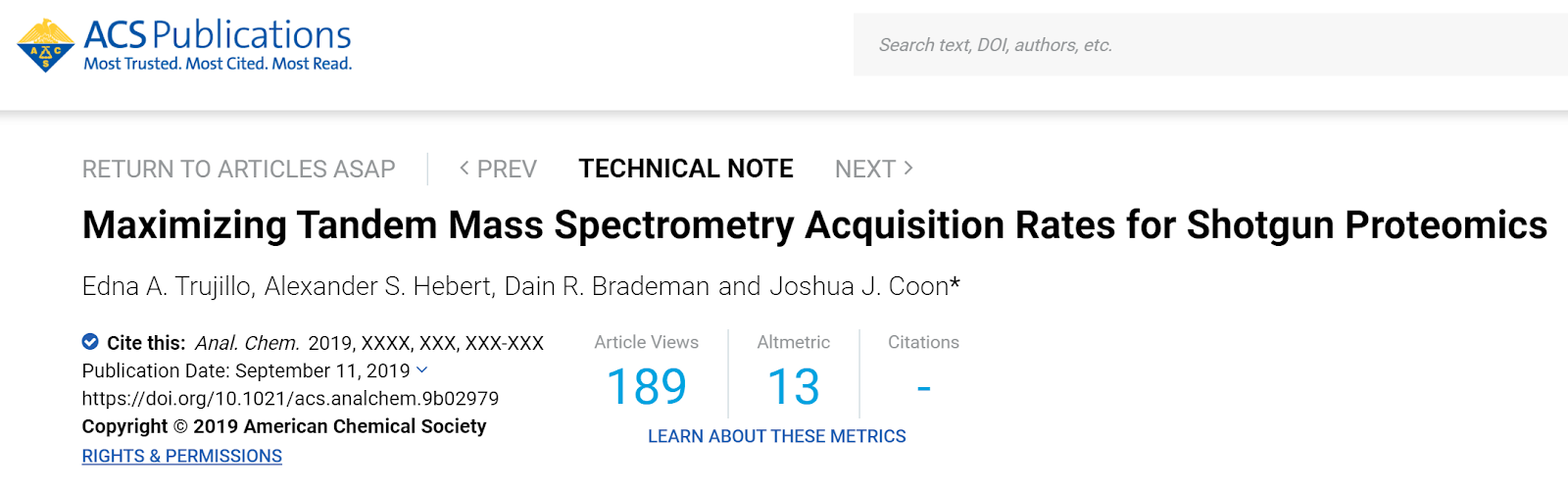
Task: Select the TECHNICAL NOTE label
Action: point(685,170)
